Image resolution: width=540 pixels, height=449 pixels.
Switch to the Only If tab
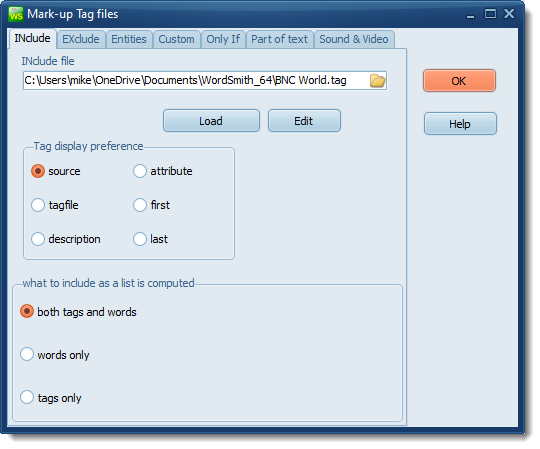(223, 39)
